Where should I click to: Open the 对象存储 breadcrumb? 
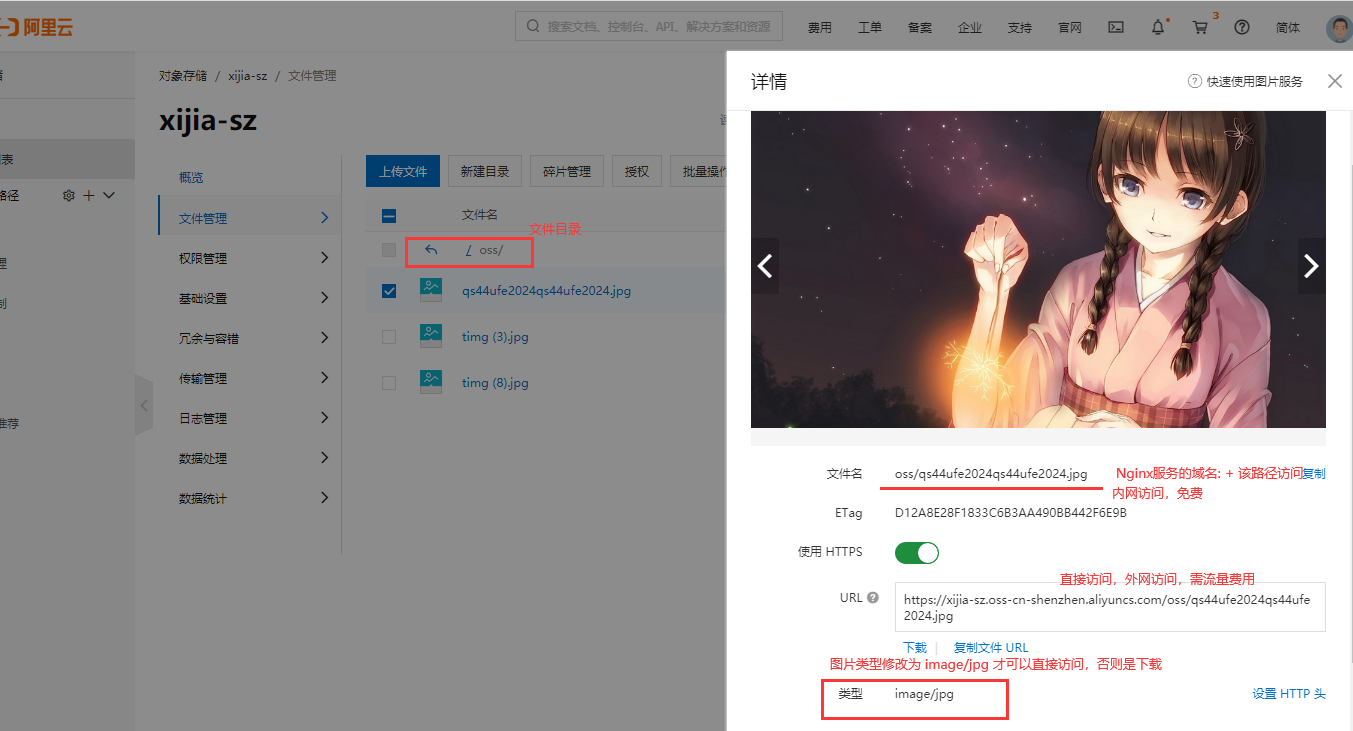183,76
